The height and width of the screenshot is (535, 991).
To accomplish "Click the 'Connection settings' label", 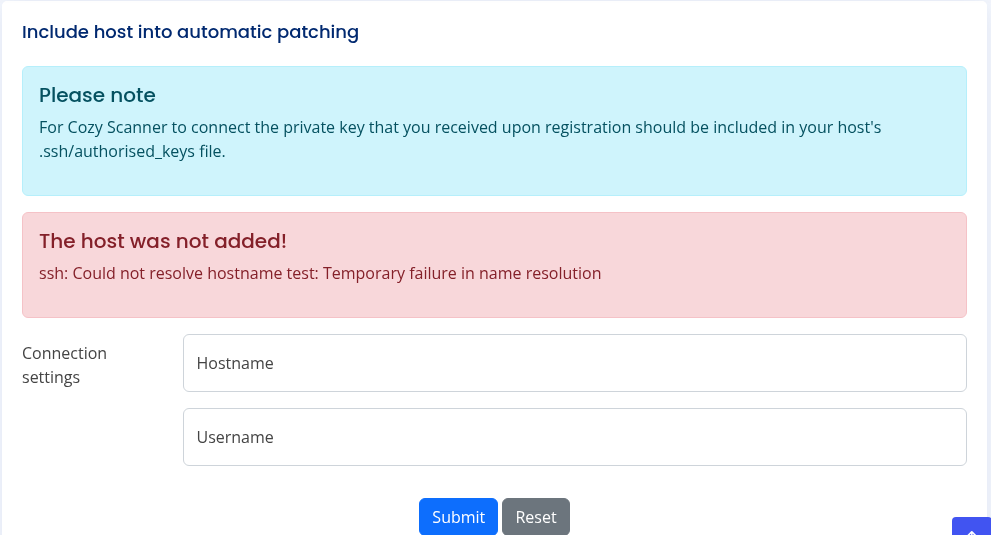I will [x=64, y=365].
